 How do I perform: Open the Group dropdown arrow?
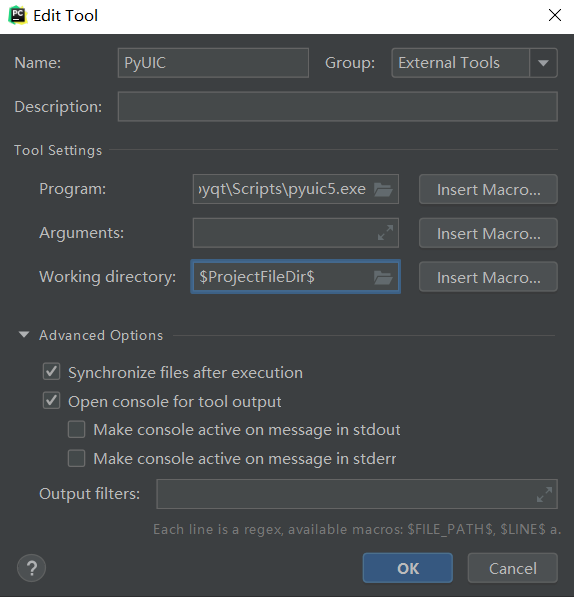tap(543, 63)
